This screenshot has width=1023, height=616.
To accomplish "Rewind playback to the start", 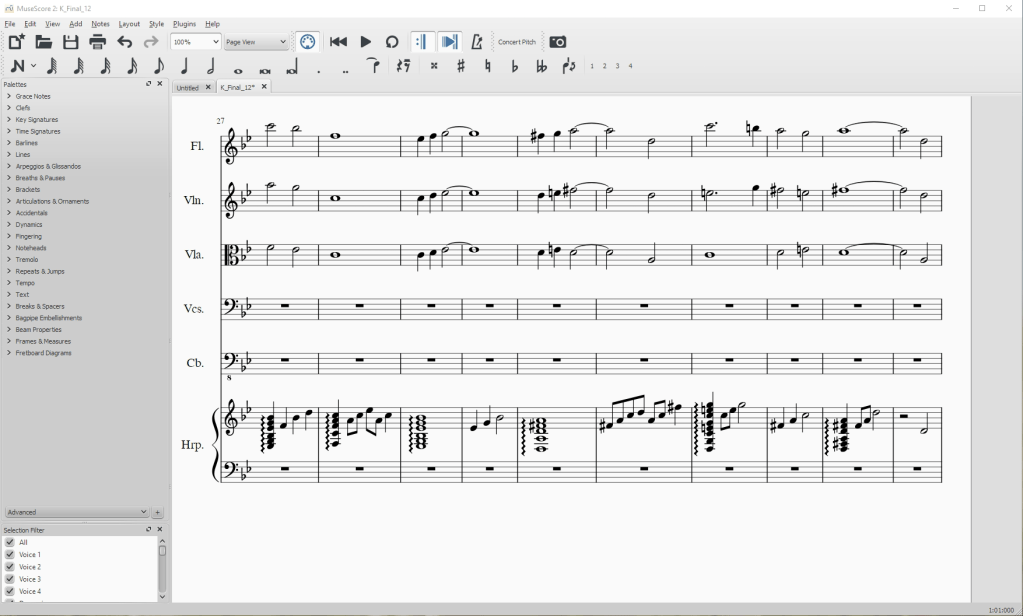I will [338, 42].
